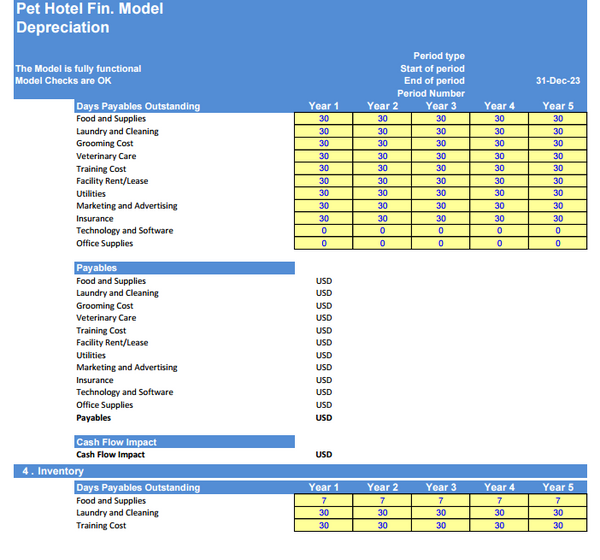Select the USD cell for Veterinary Care payables
The width and height of the screenshot is (600, 560).
pos(323,318)
